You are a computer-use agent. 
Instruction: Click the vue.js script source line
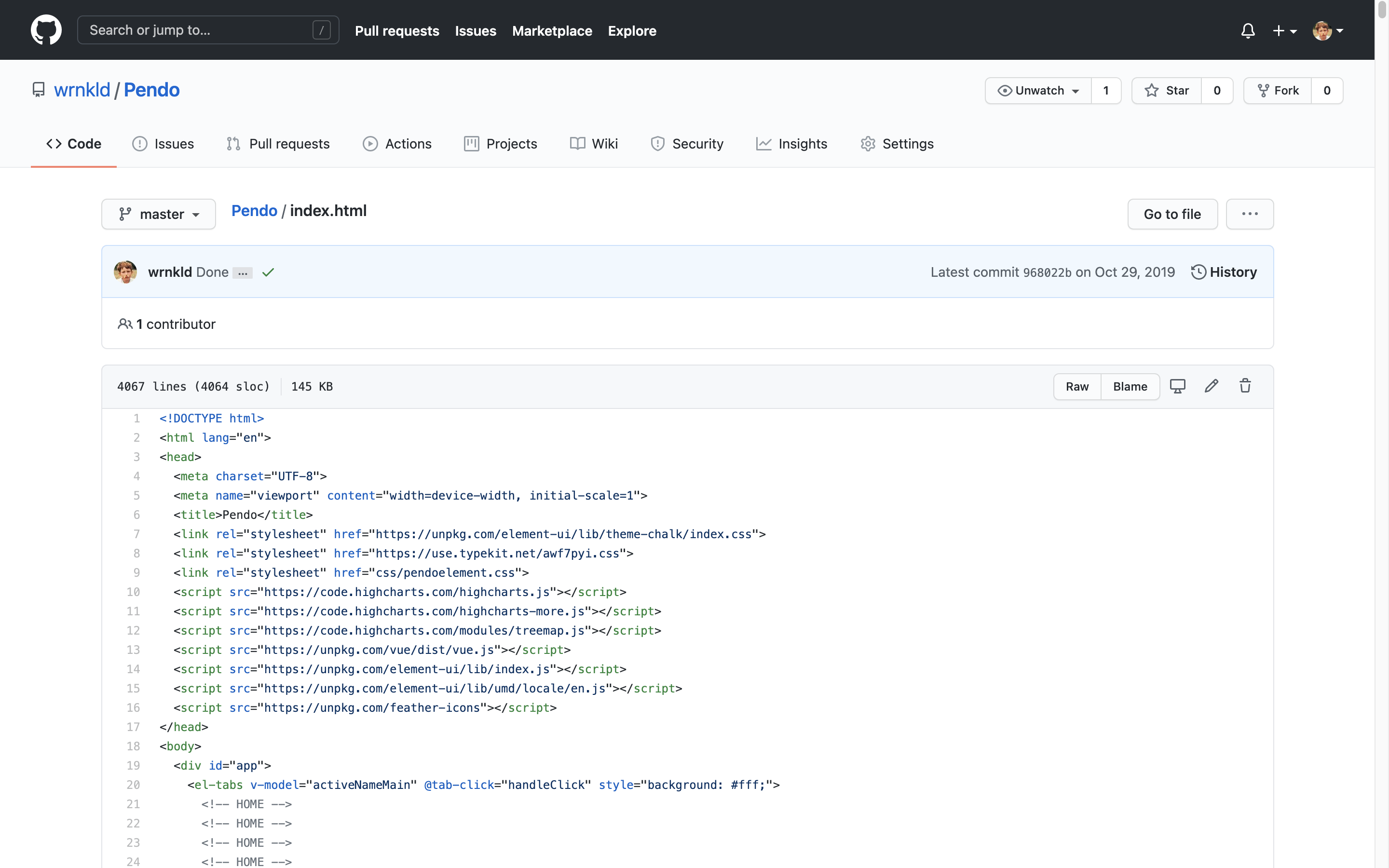[372, 650]
